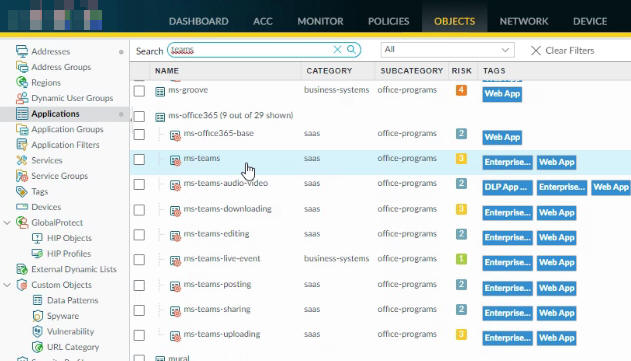
Task: Click the HIP Profiles icon
Action: 37,254
